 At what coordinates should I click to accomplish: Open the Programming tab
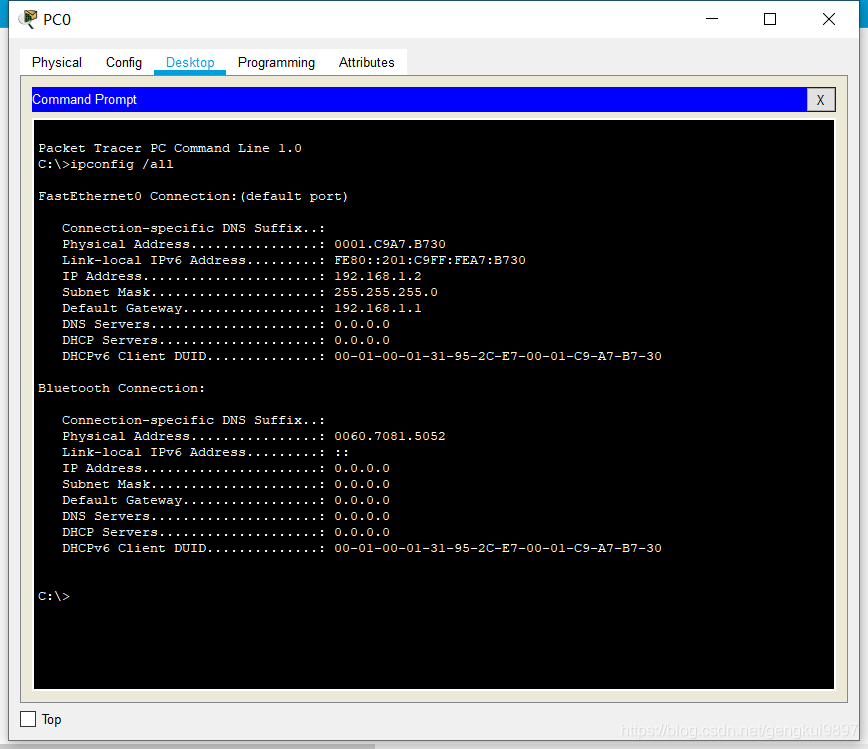tap(276, 63)
